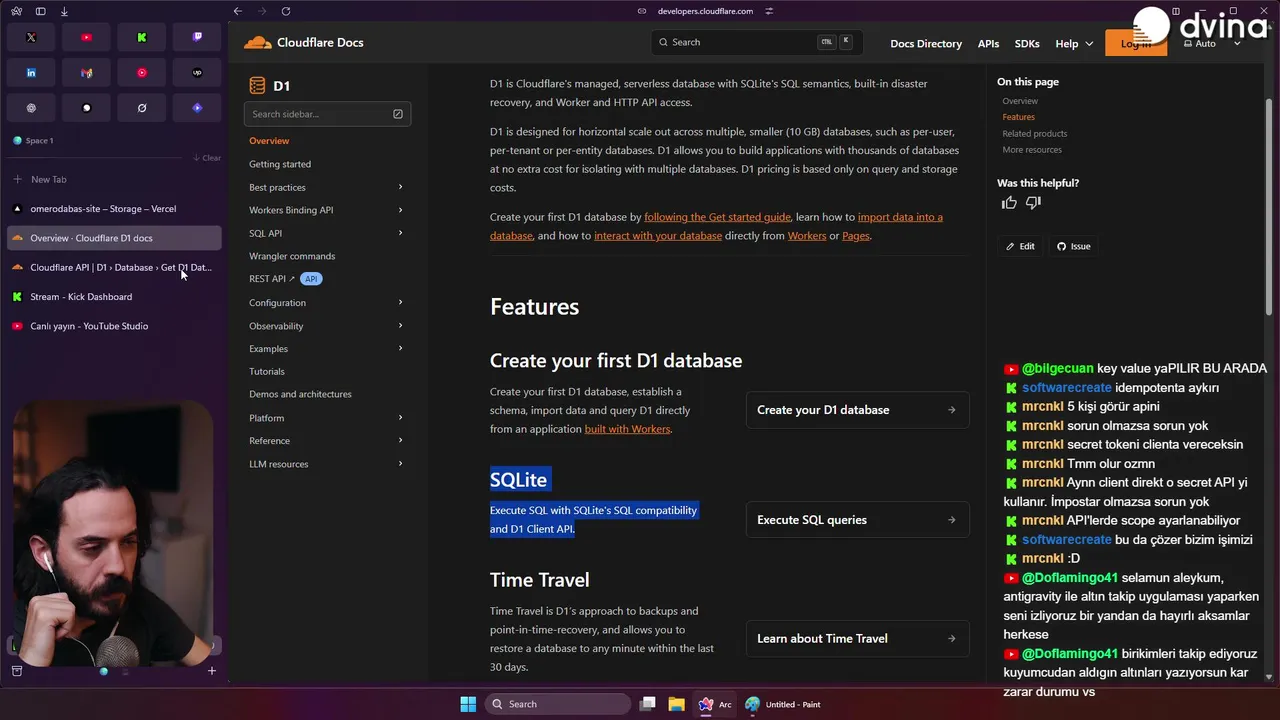The image size is (1280, 720).
Task: Expand Examples section
Action: 400,348
